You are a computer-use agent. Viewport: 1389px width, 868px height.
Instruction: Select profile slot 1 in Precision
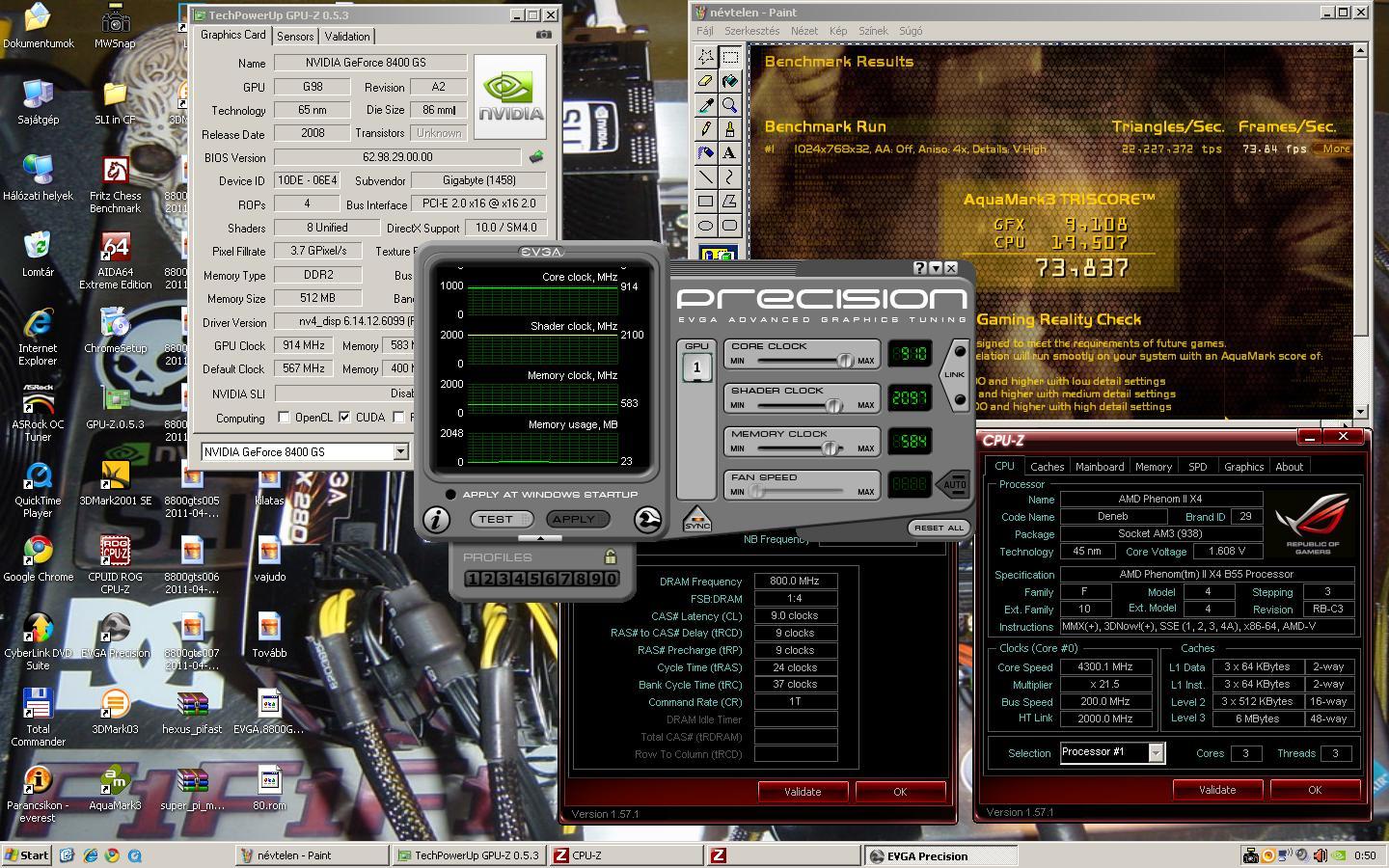tap(472, 579)
